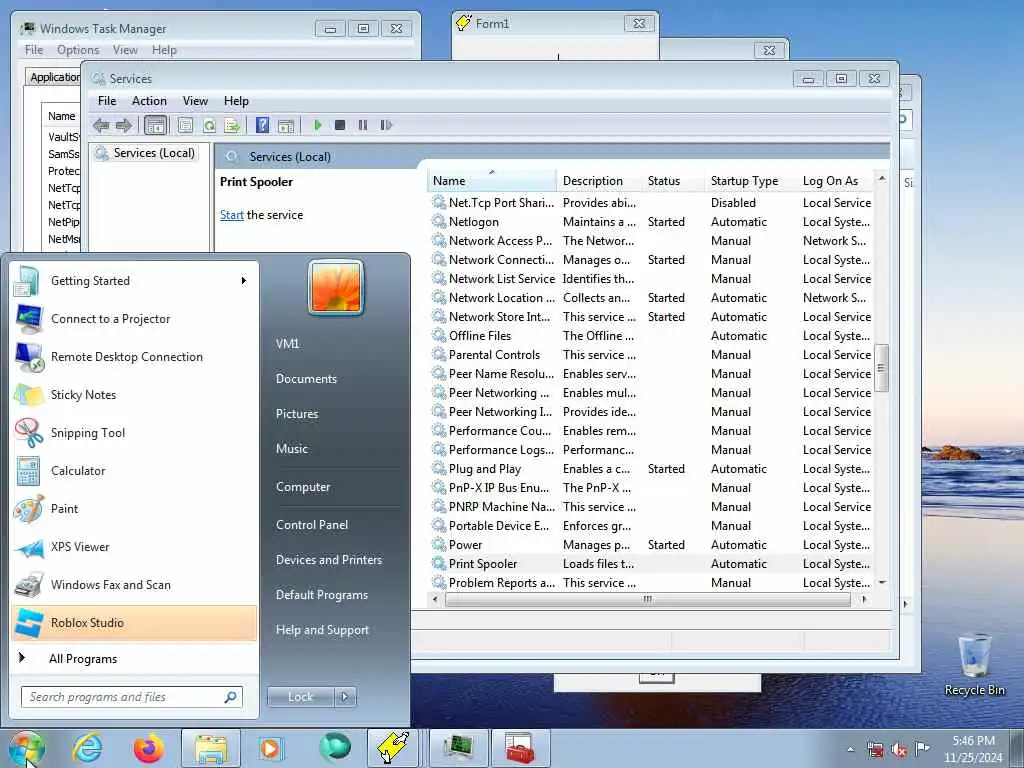Click the Search programs and files field
Screen dimensions: 1024x768
tap(131, 697)
